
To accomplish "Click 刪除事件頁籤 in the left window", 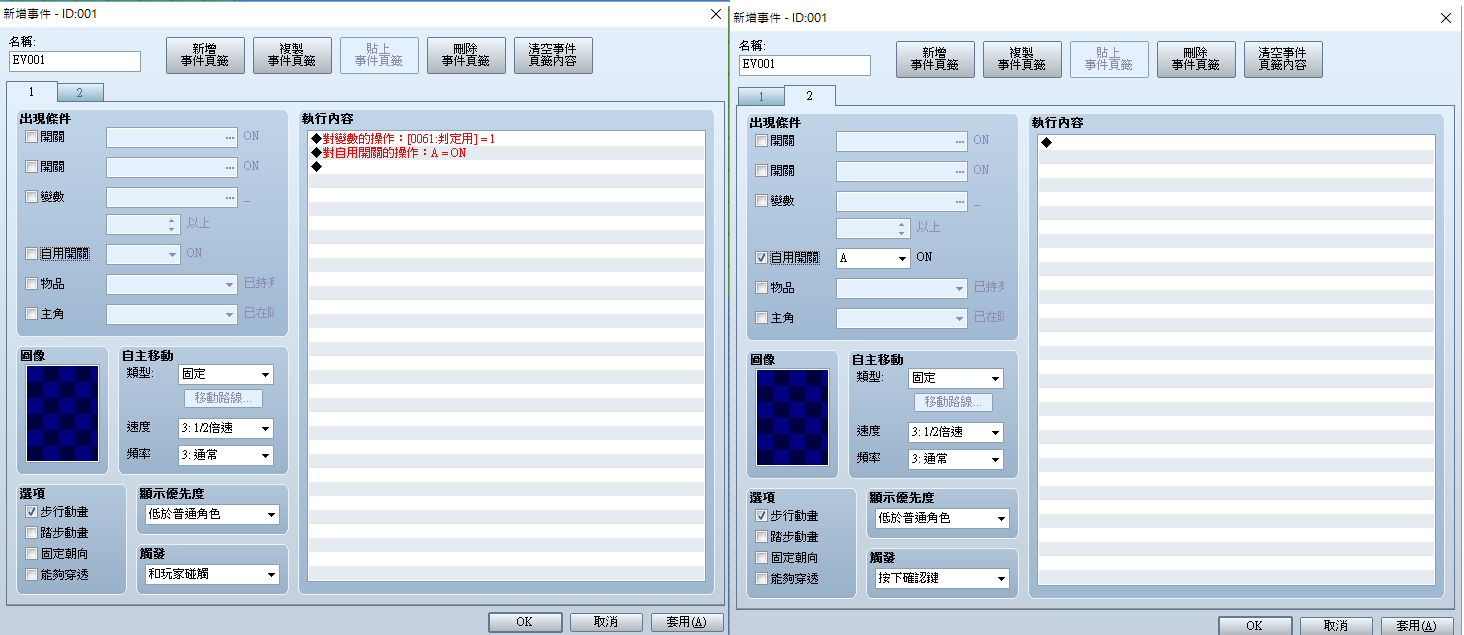I will (466, 55).
